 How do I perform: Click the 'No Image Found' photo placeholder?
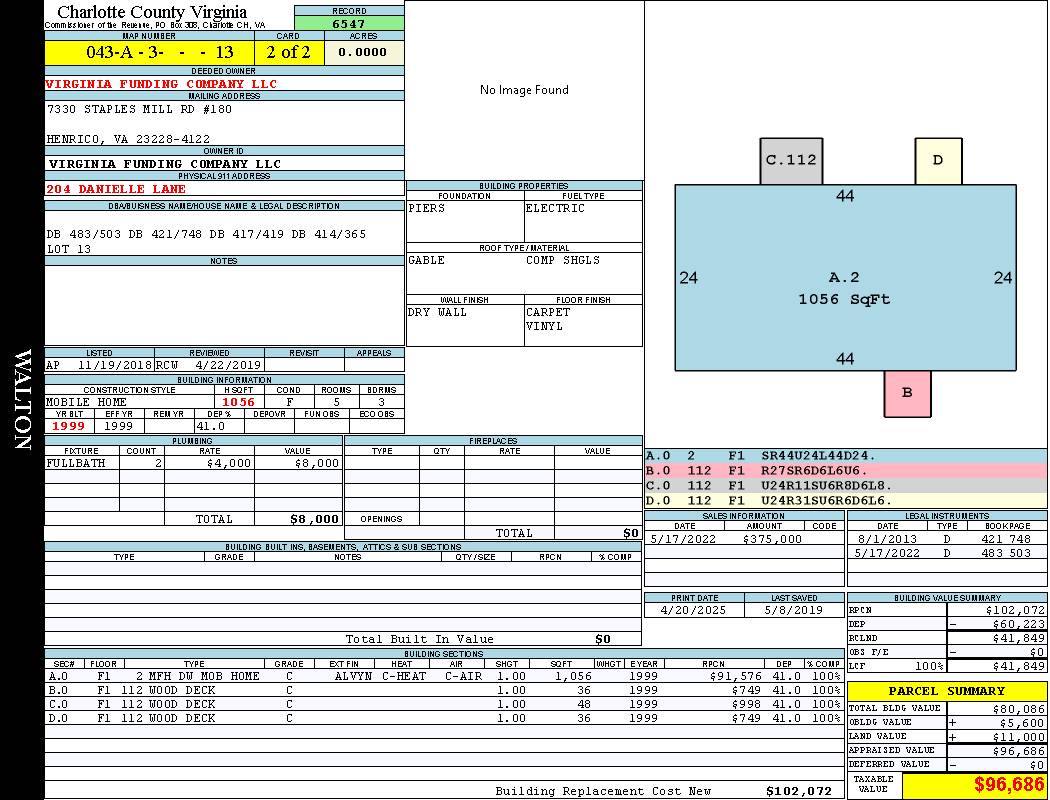524,90
